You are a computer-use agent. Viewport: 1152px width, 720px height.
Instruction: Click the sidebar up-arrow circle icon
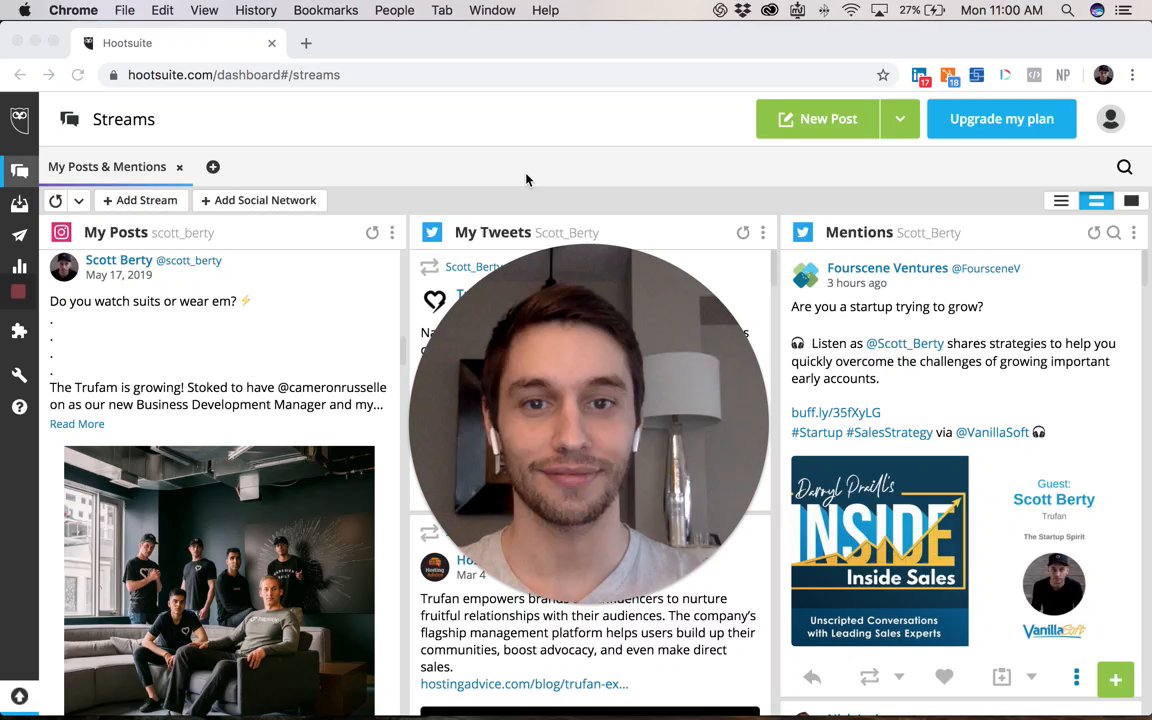point(19,696)
